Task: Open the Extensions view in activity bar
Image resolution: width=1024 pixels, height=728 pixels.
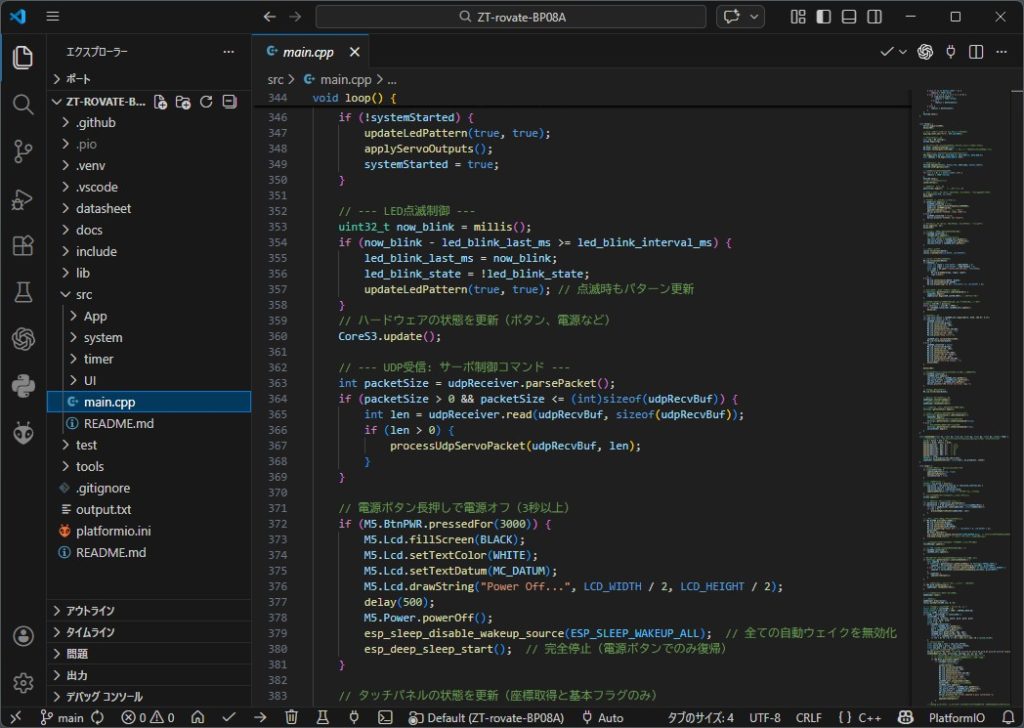Action: tap(23, 246)
